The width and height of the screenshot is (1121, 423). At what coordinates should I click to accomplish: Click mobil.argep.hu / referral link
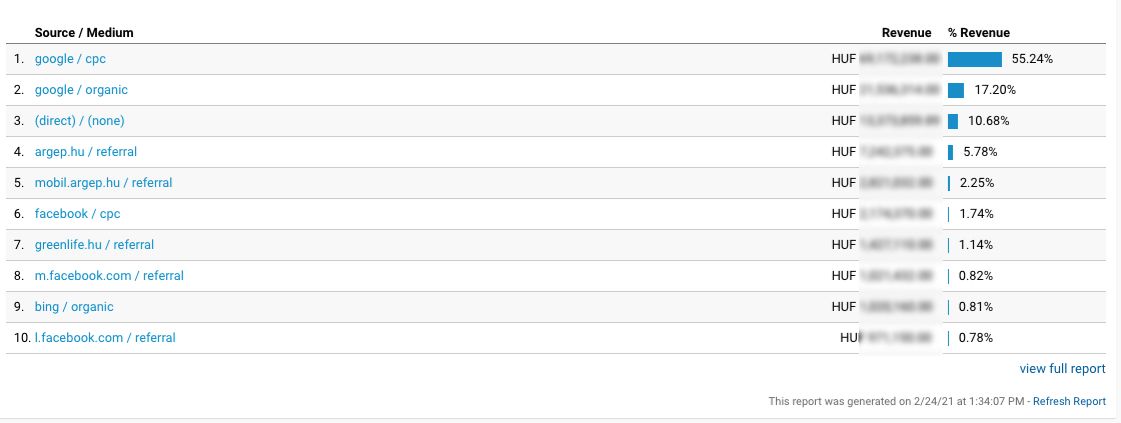pyautogui.click(x=103, y=183)
